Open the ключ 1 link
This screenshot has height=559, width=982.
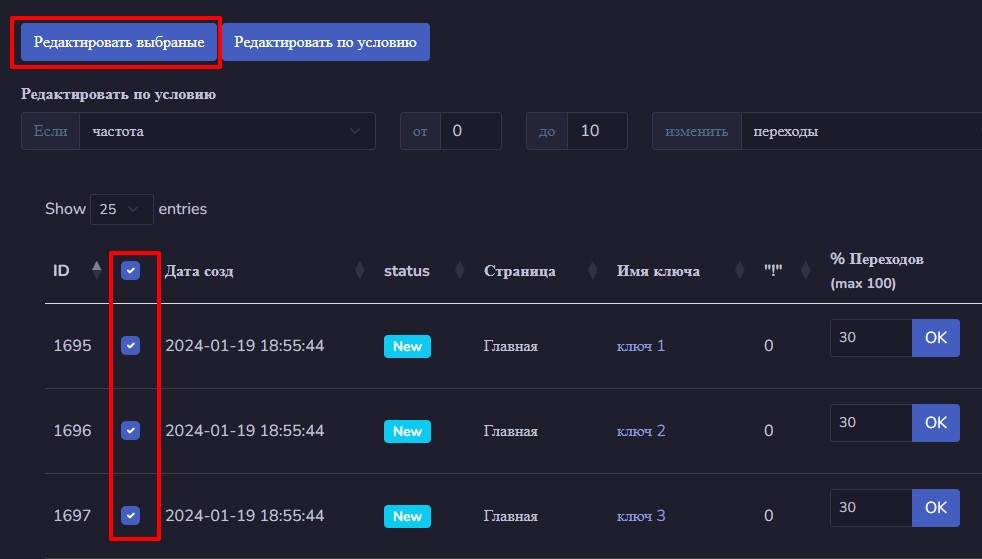point(641,346)
